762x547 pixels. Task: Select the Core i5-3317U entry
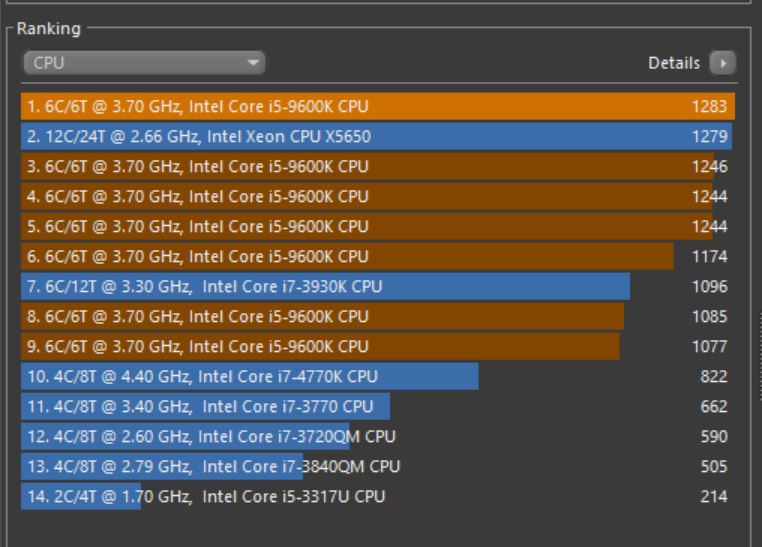(x=378, y=496)
